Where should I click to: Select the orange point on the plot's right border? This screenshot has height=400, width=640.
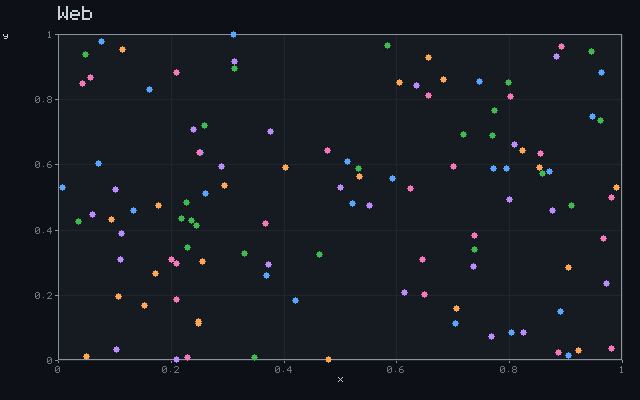click(x=616, y=188)
